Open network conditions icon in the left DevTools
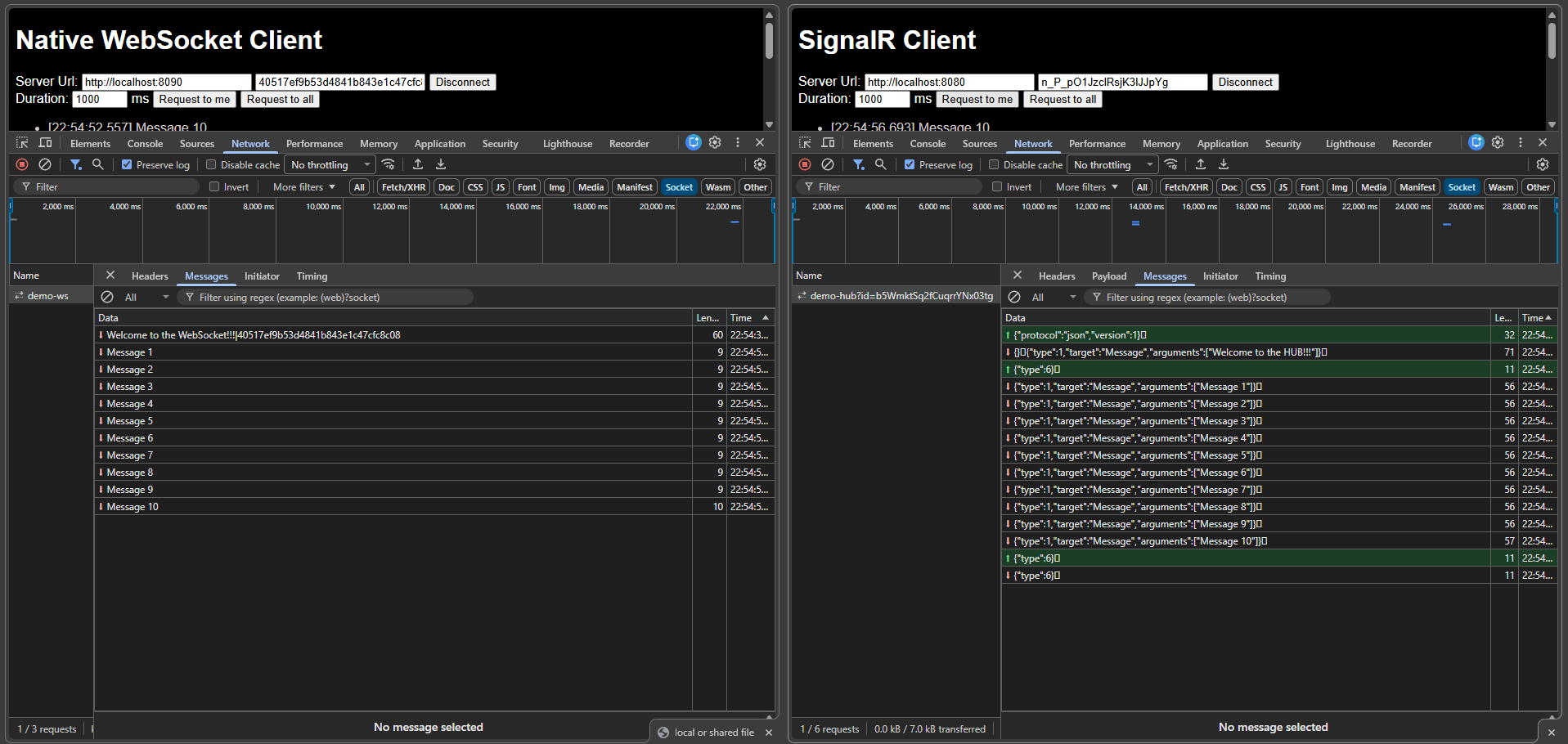This screenshot has width=1568, height=744. click(389, 164)
